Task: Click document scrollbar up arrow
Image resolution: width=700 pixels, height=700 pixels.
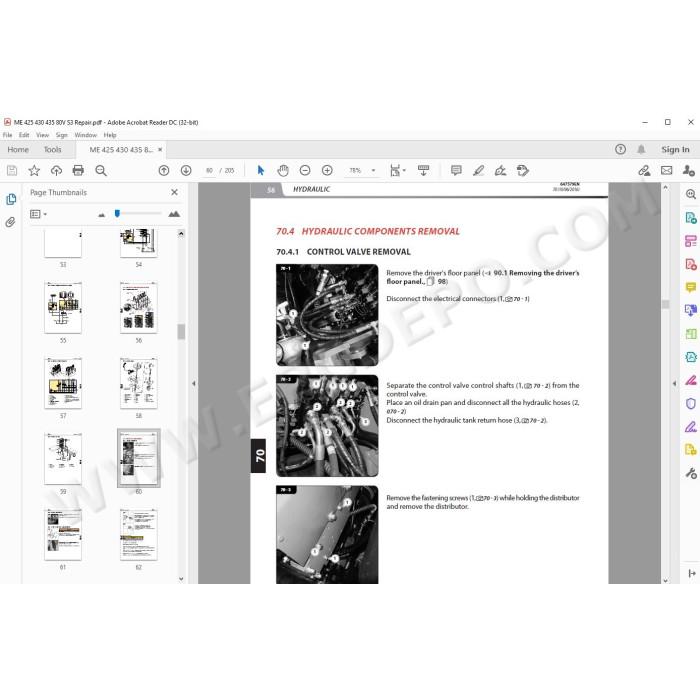Action: [665, 188]
